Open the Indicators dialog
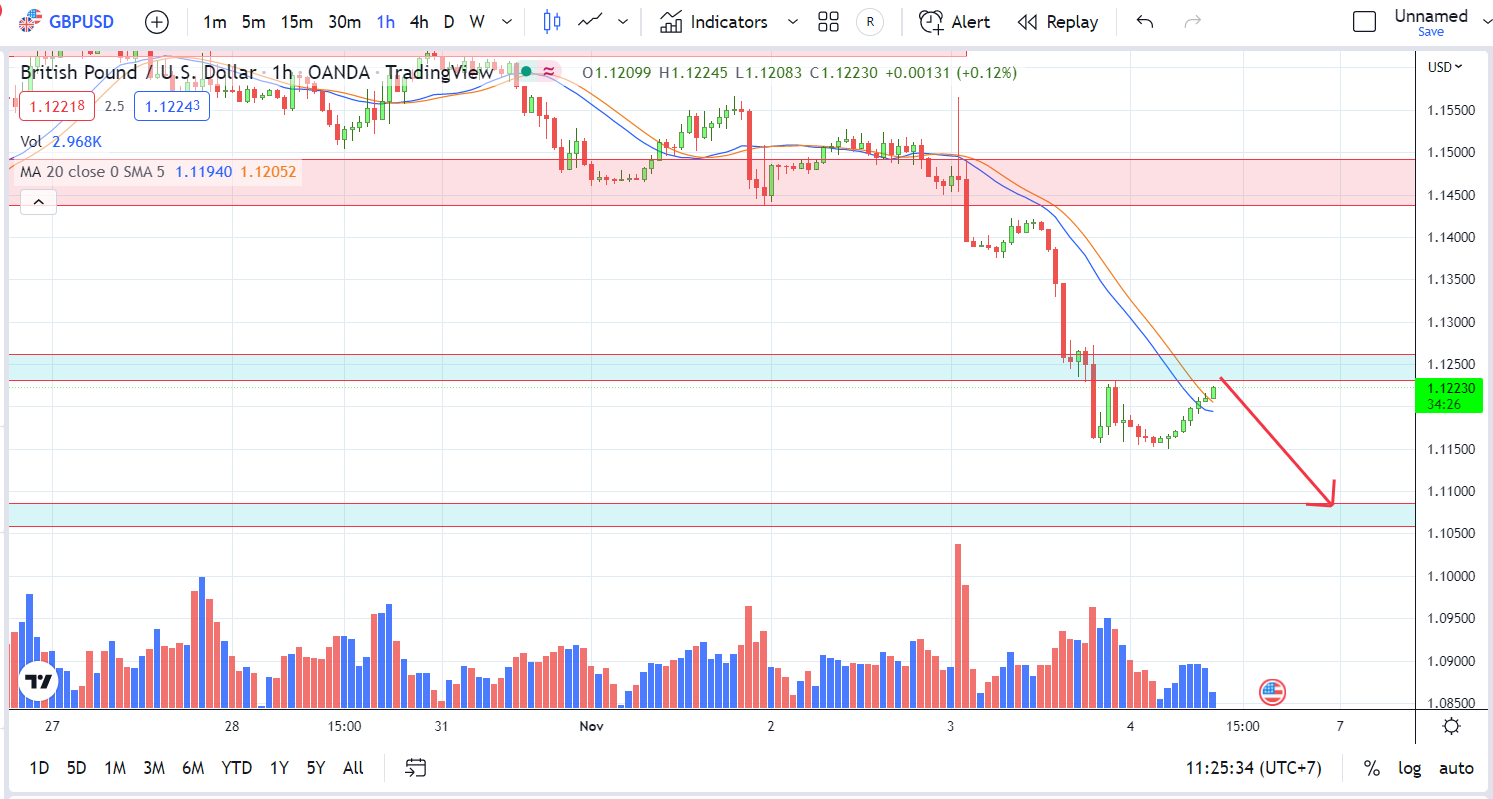The width and height of the screenshot is (1493, 799). 714,21
